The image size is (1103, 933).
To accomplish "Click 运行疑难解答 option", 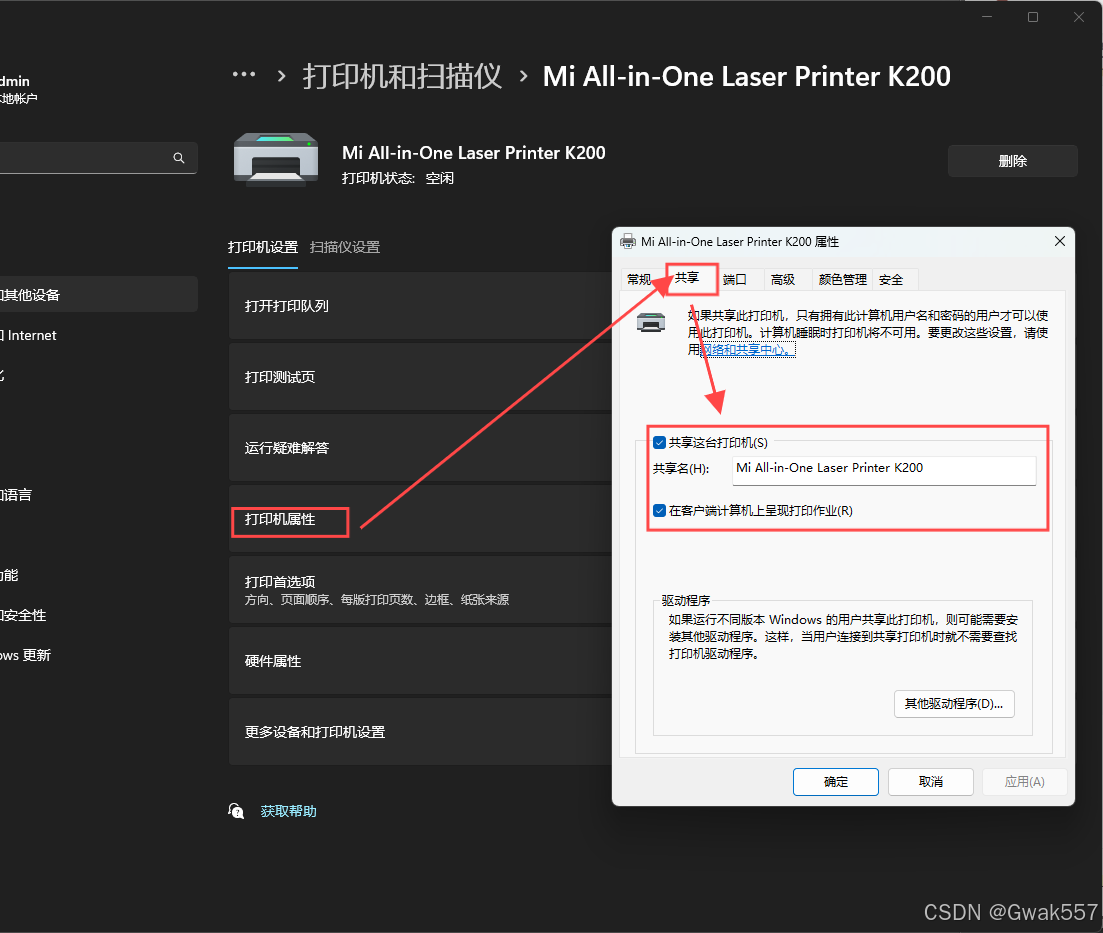I will 420,448.
